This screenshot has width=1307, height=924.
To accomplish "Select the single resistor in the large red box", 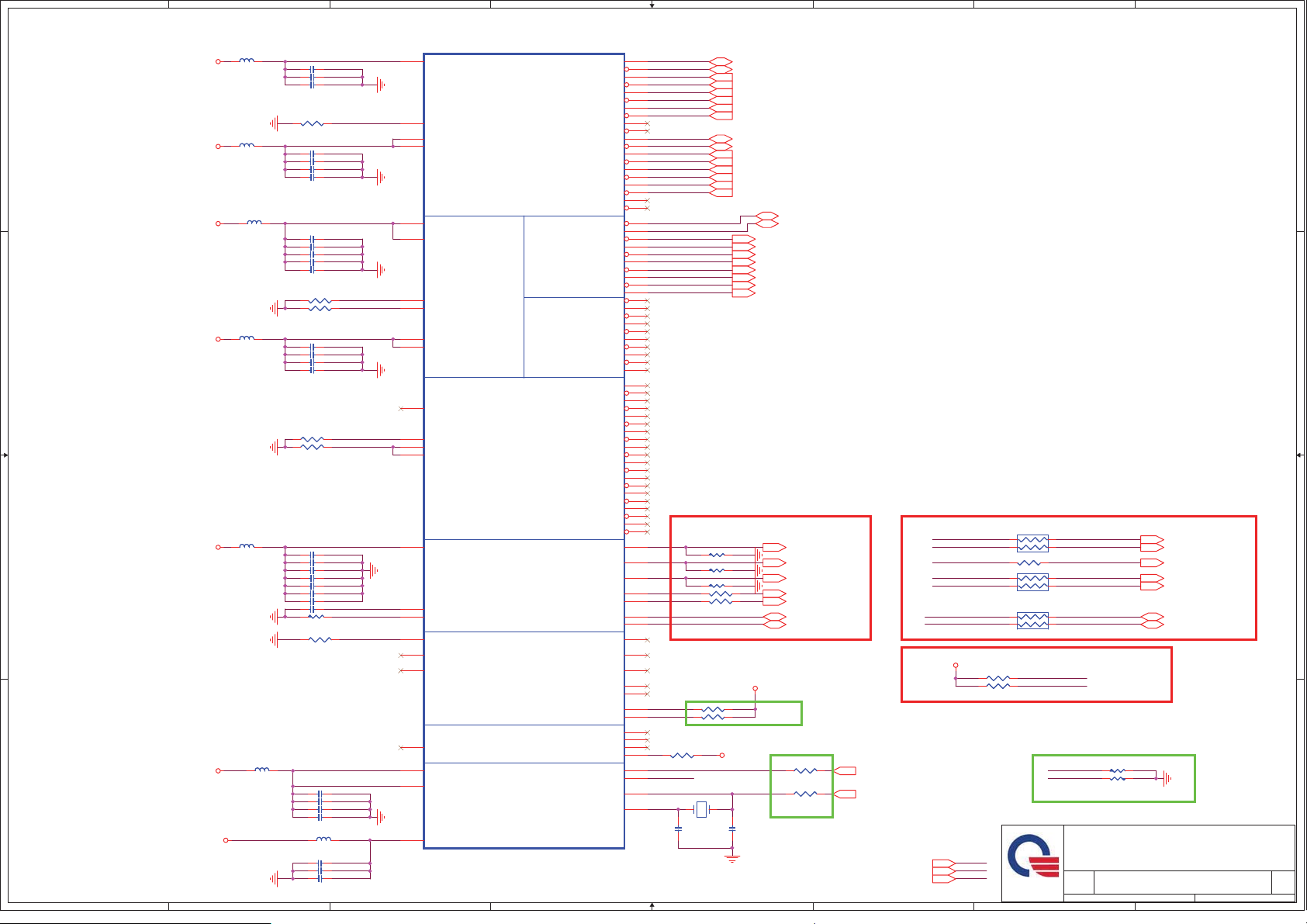I will (1029, 562).
